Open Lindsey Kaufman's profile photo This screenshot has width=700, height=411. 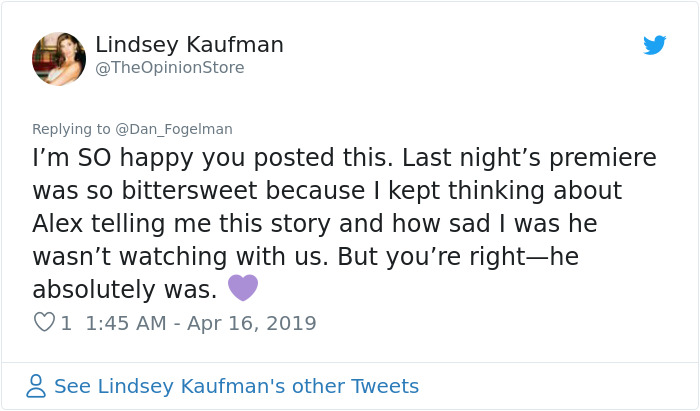[x=59, y=59]
